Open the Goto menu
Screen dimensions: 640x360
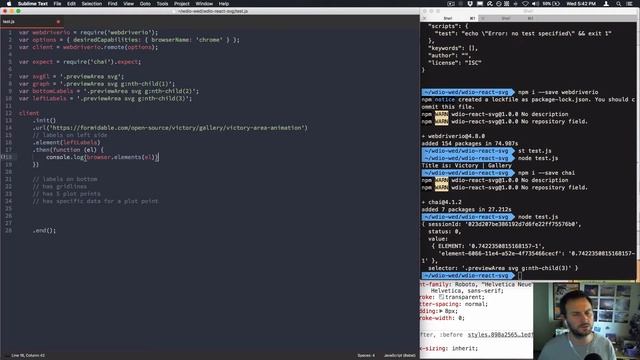click(145, 4)
